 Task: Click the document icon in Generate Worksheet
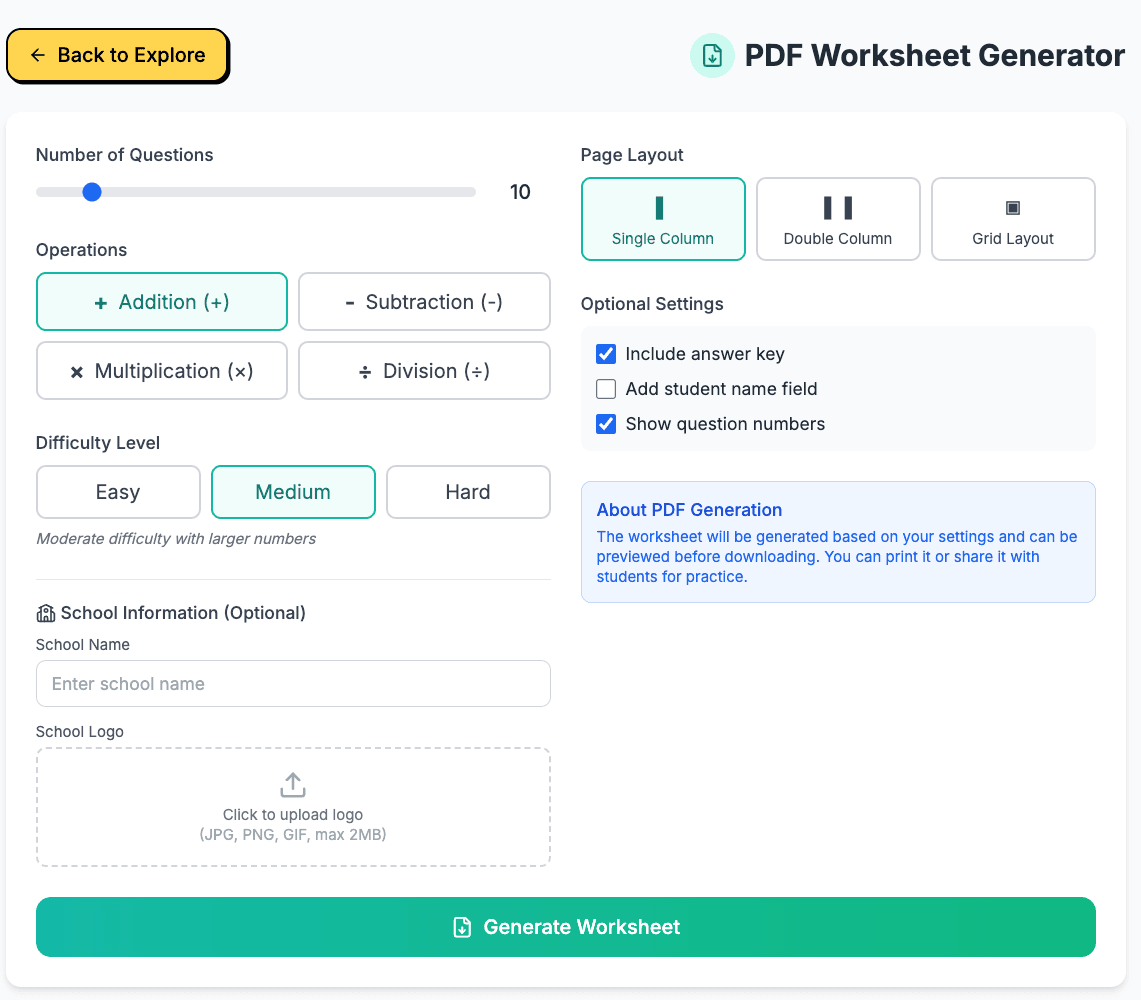coord(462,927)
